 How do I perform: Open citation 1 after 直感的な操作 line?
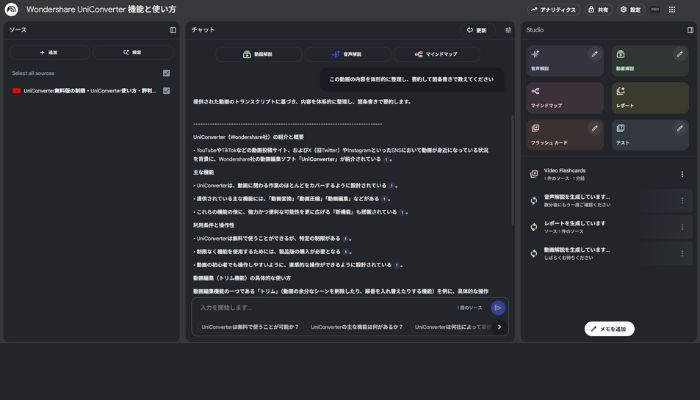pyautogui.click(x=396, y=265)
